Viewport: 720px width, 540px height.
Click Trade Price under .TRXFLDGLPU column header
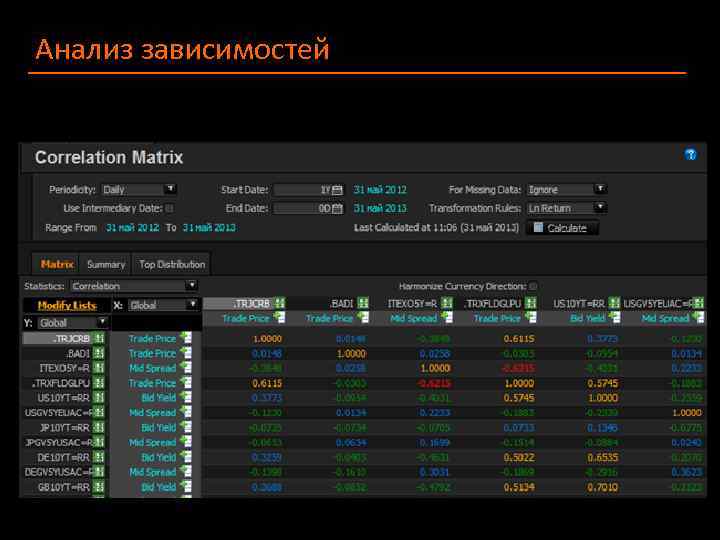[x=497, y=318]
